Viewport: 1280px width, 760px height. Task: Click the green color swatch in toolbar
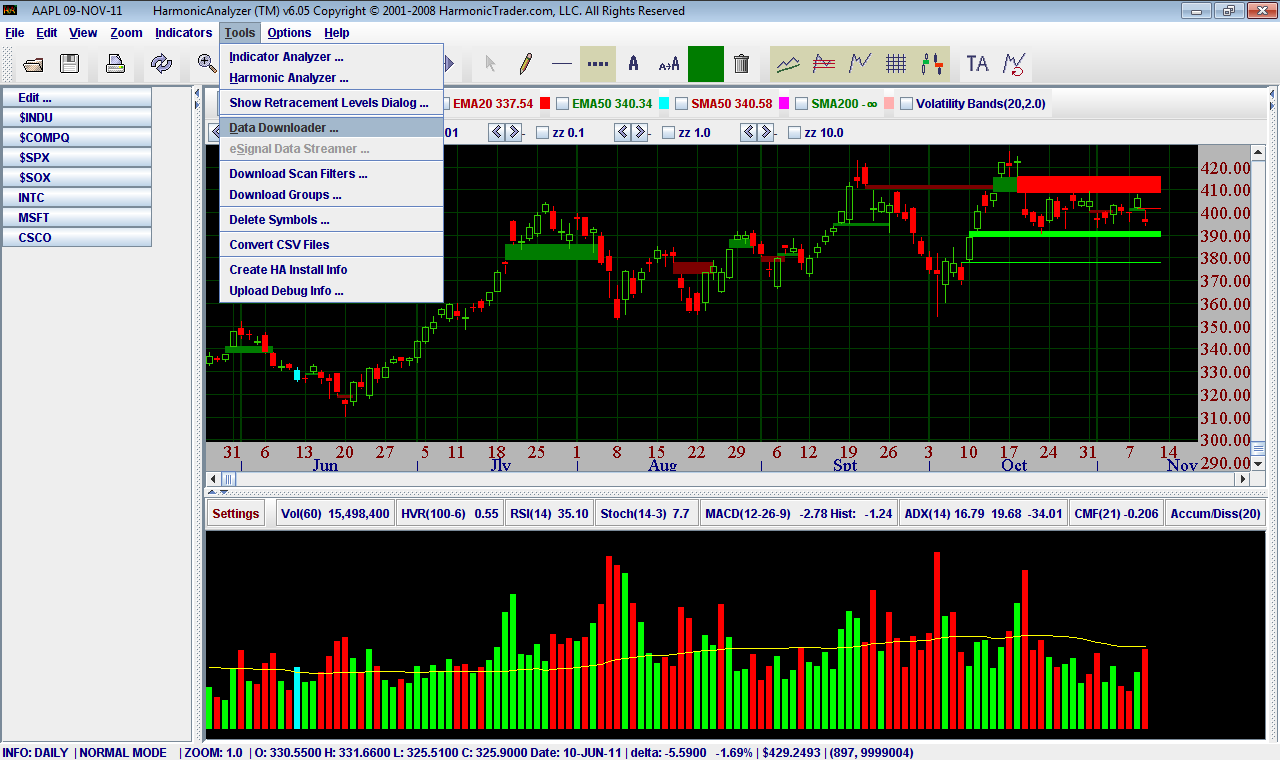point(705,64)
